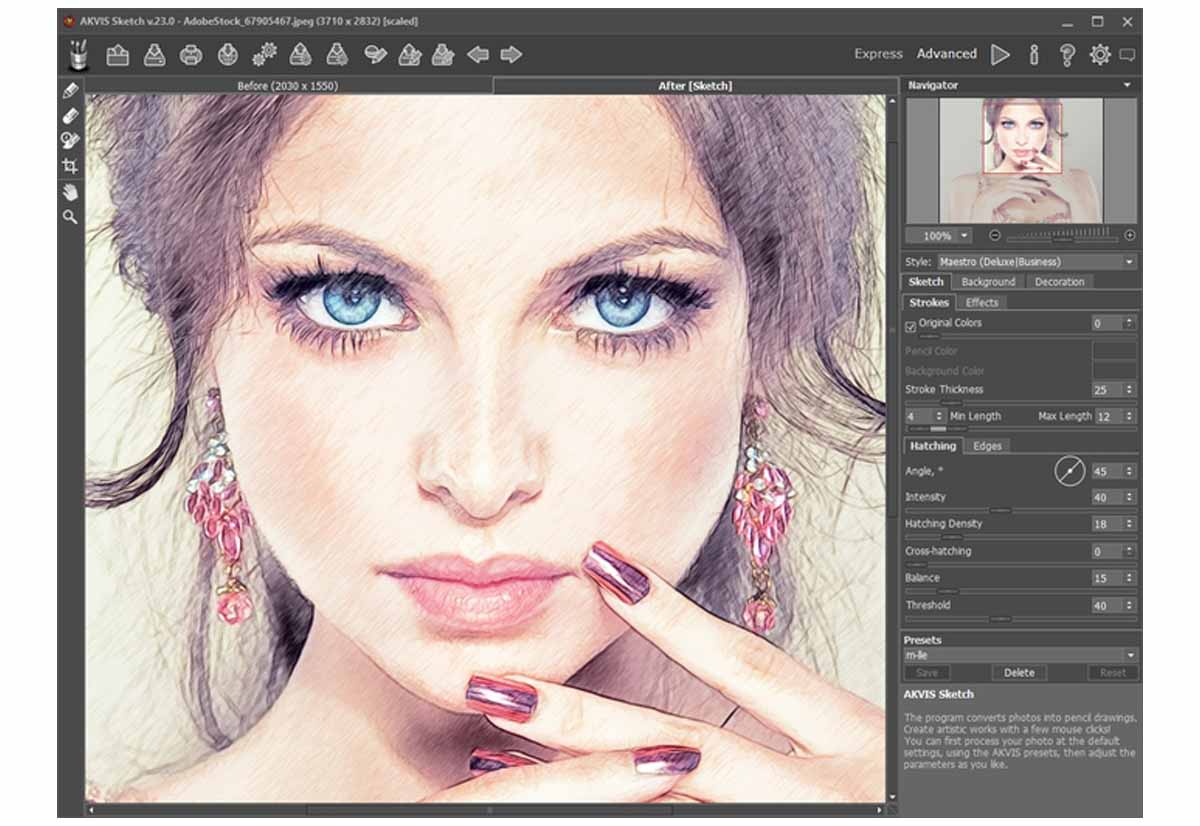Click the Reset preset button
Screen dimensions: 1200x826
(x=1112, y=673)
